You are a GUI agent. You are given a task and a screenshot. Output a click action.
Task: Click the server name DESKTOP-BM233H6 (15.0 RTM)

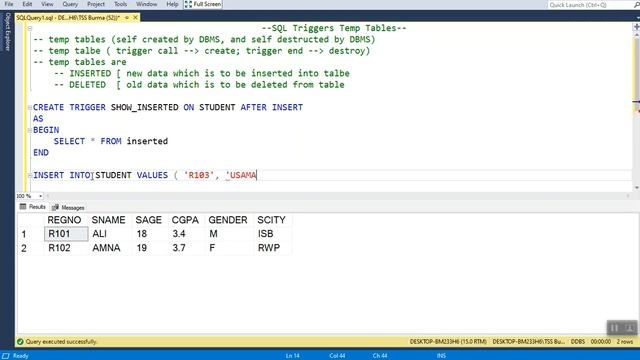448,342
